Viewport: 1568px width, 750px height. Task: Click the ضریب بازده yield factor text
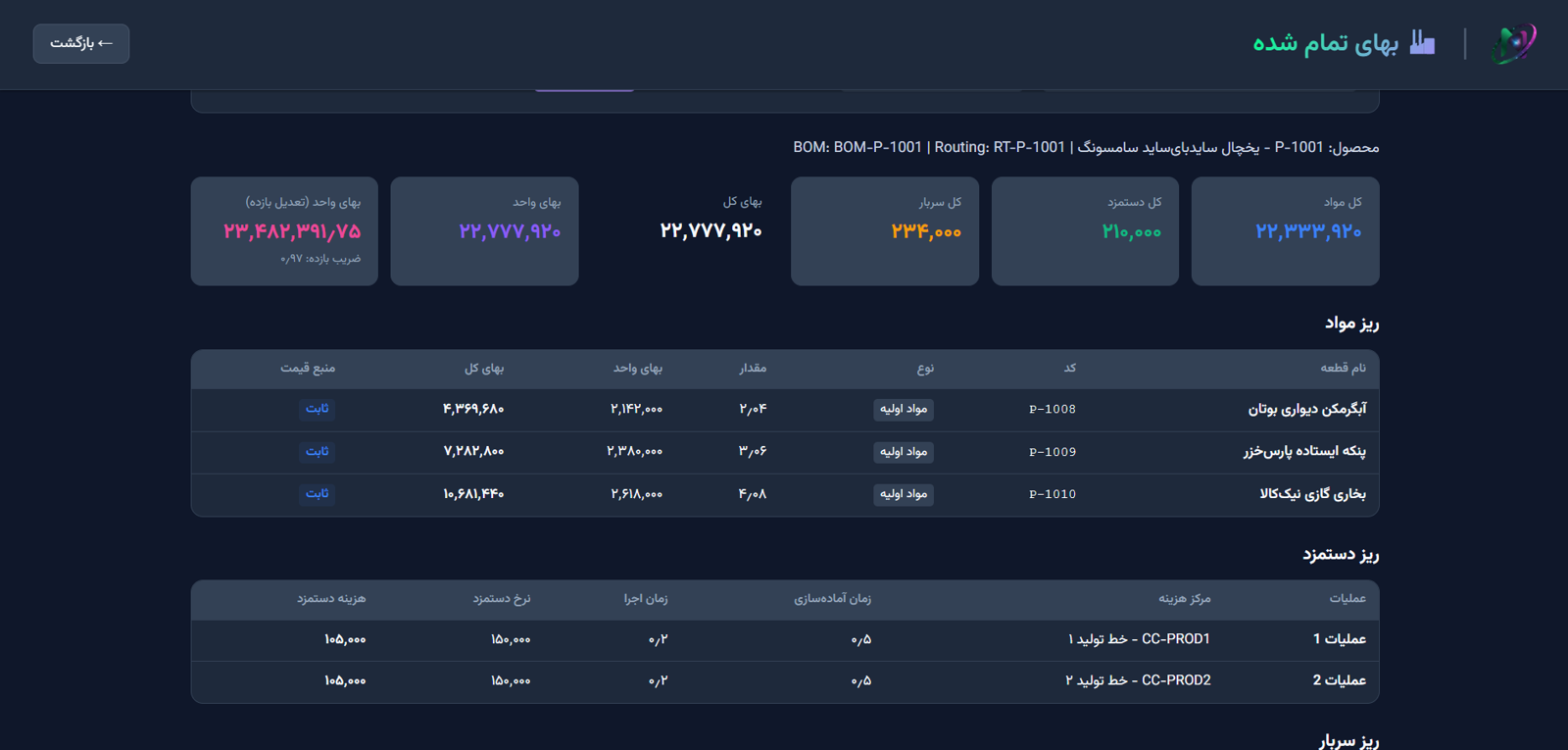pyautogui.click(x=320, y=259)
